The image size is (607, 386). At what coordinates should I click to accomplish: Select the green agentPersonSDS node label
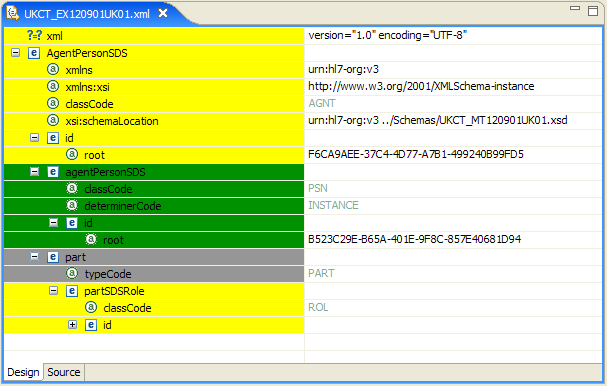[x=105, y=172]
